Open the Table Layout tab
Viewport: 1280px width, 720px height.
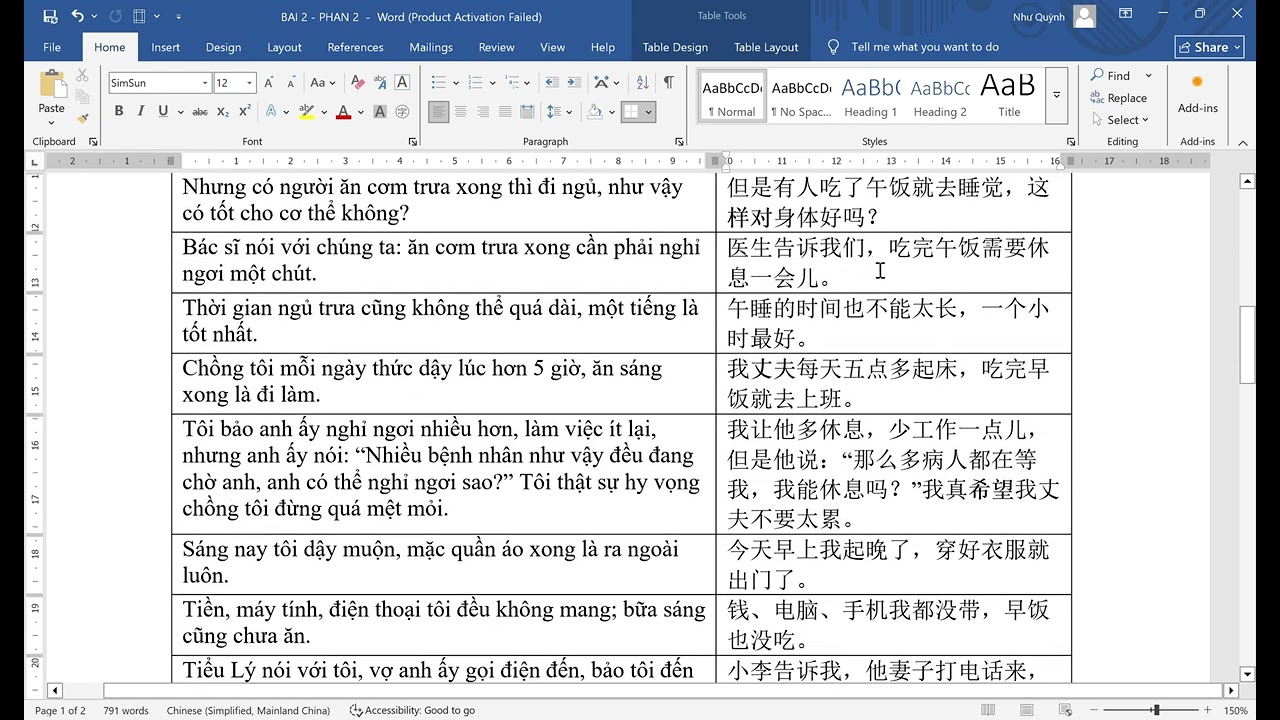tap(766, 47)
